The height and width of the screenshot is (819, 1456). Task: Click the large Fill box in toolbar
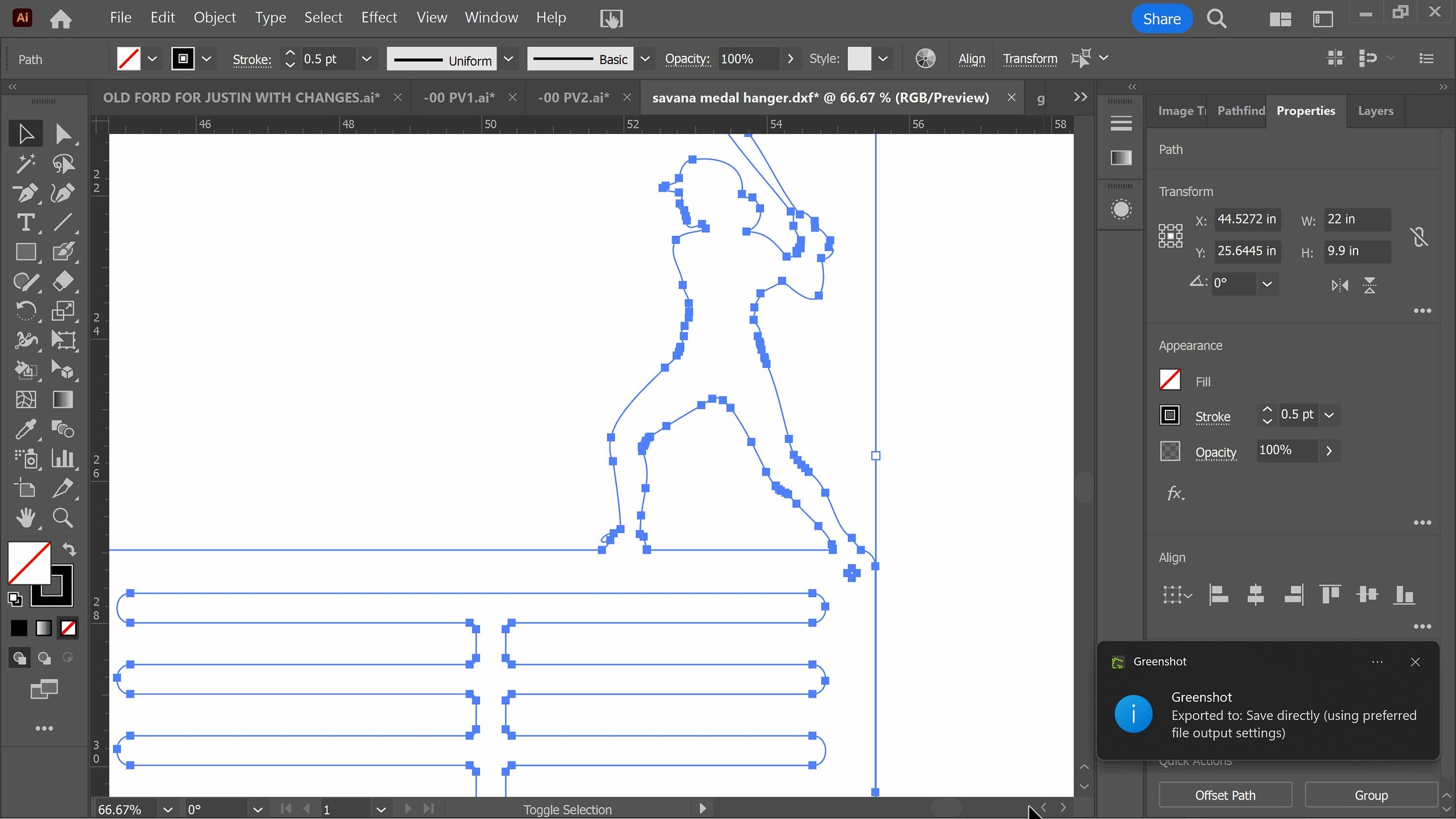click(x=29, y=562)
